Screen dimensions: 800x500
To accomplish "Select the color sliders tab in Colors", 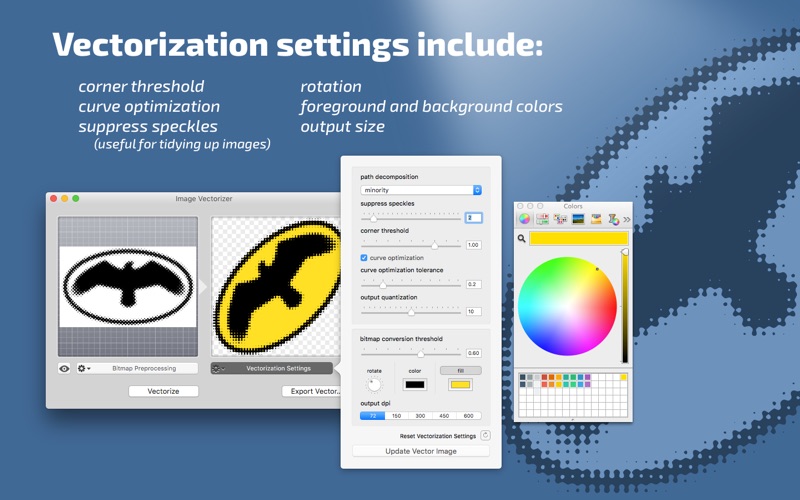I will coord(542,219).
